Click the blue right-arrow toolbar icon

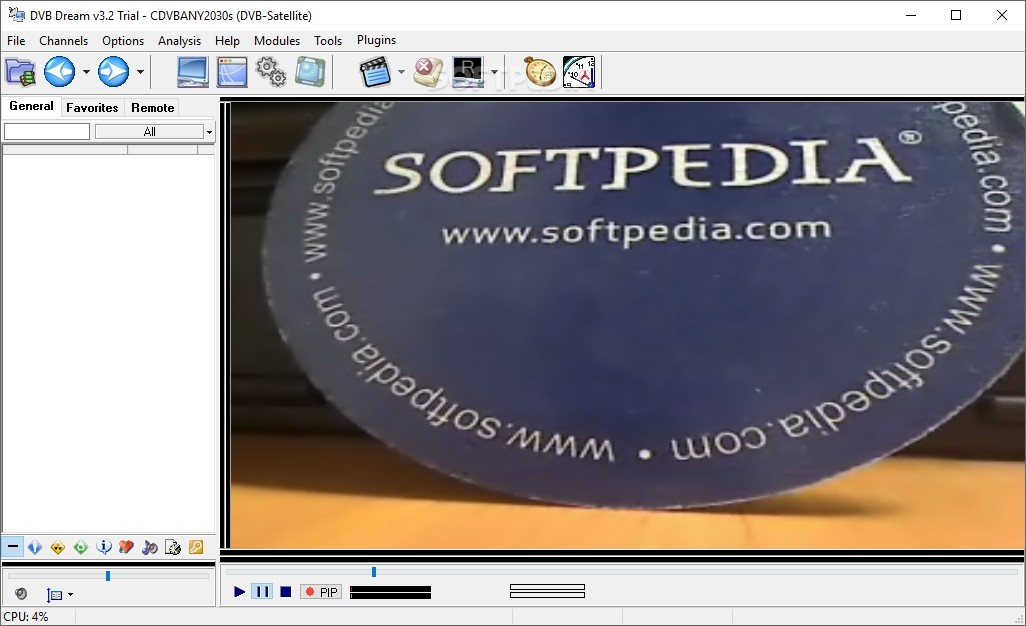114,72
